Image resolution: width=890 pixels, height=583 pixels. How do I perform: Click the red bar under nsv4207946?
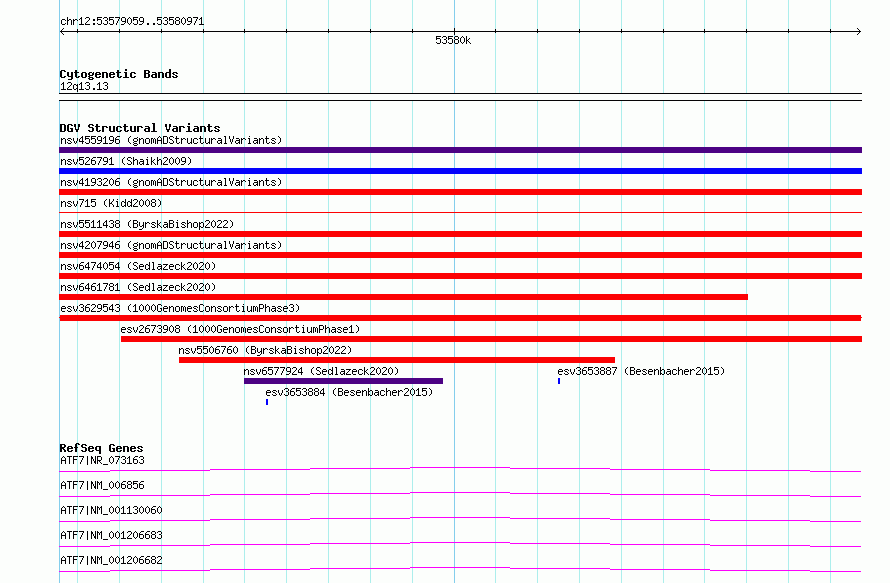pyautogui.click(x=460, y=255)
